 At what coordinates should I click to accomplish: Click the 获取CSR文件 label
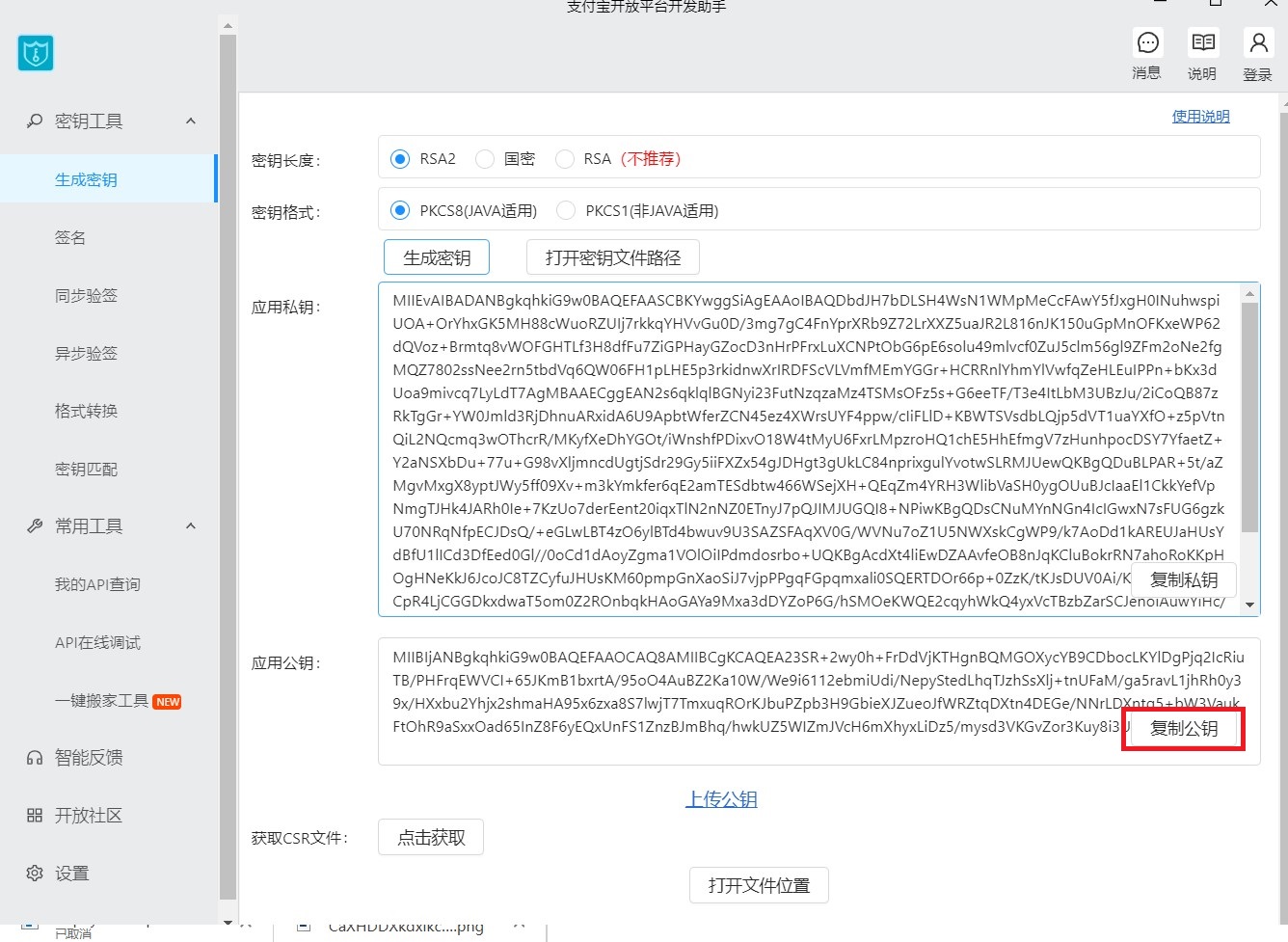[x=299, y=838]
